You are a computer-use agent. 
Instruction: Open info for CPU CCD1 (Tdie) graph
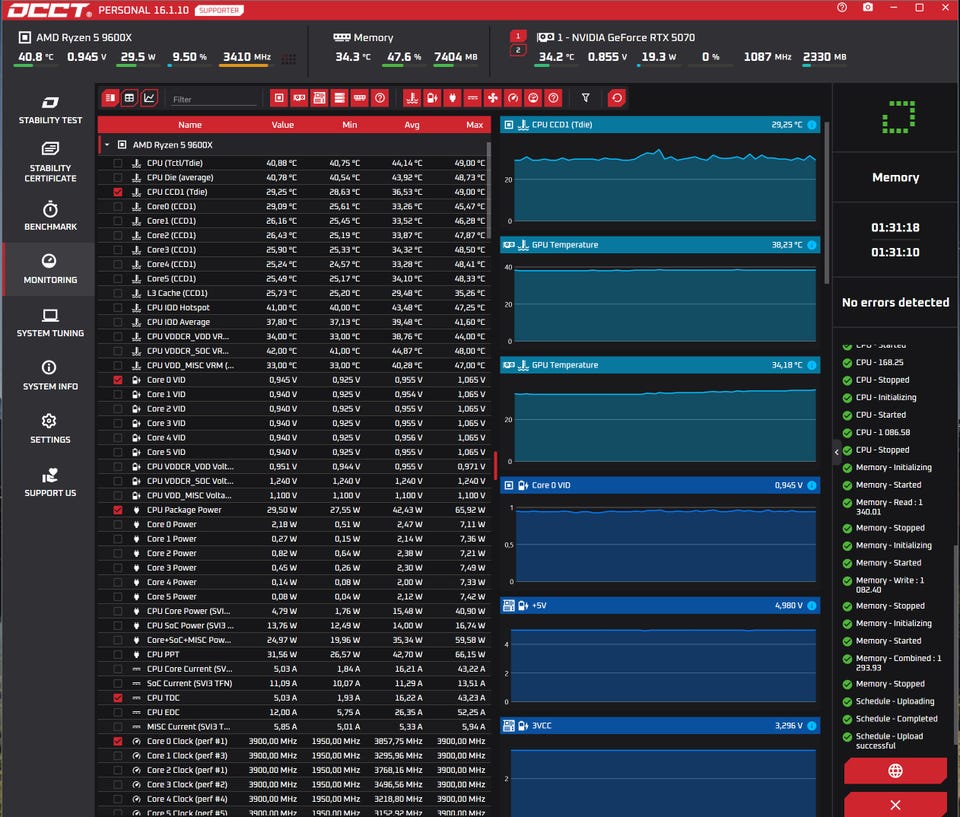click(812, 125)
